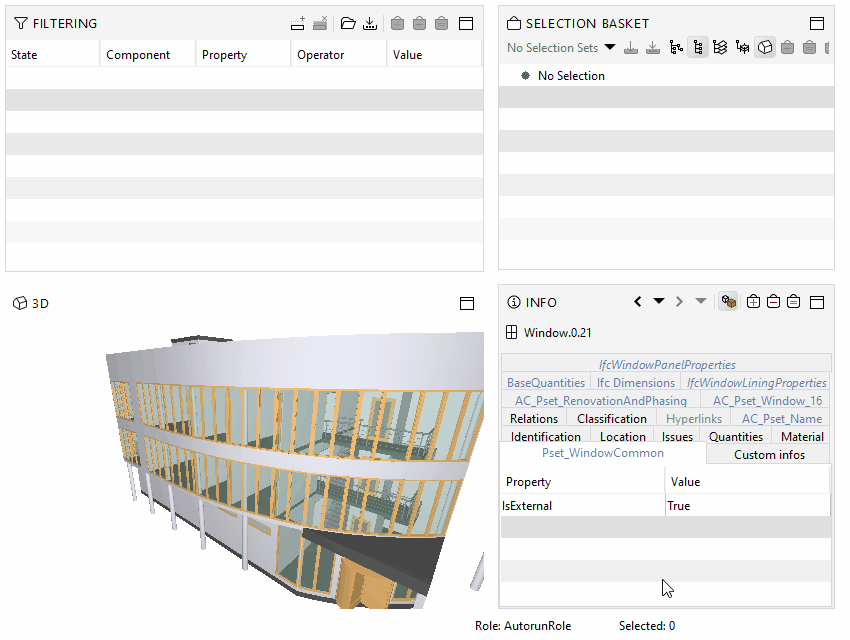Open the Classification tab
The image size is (850, 640).
pos(611,418)
